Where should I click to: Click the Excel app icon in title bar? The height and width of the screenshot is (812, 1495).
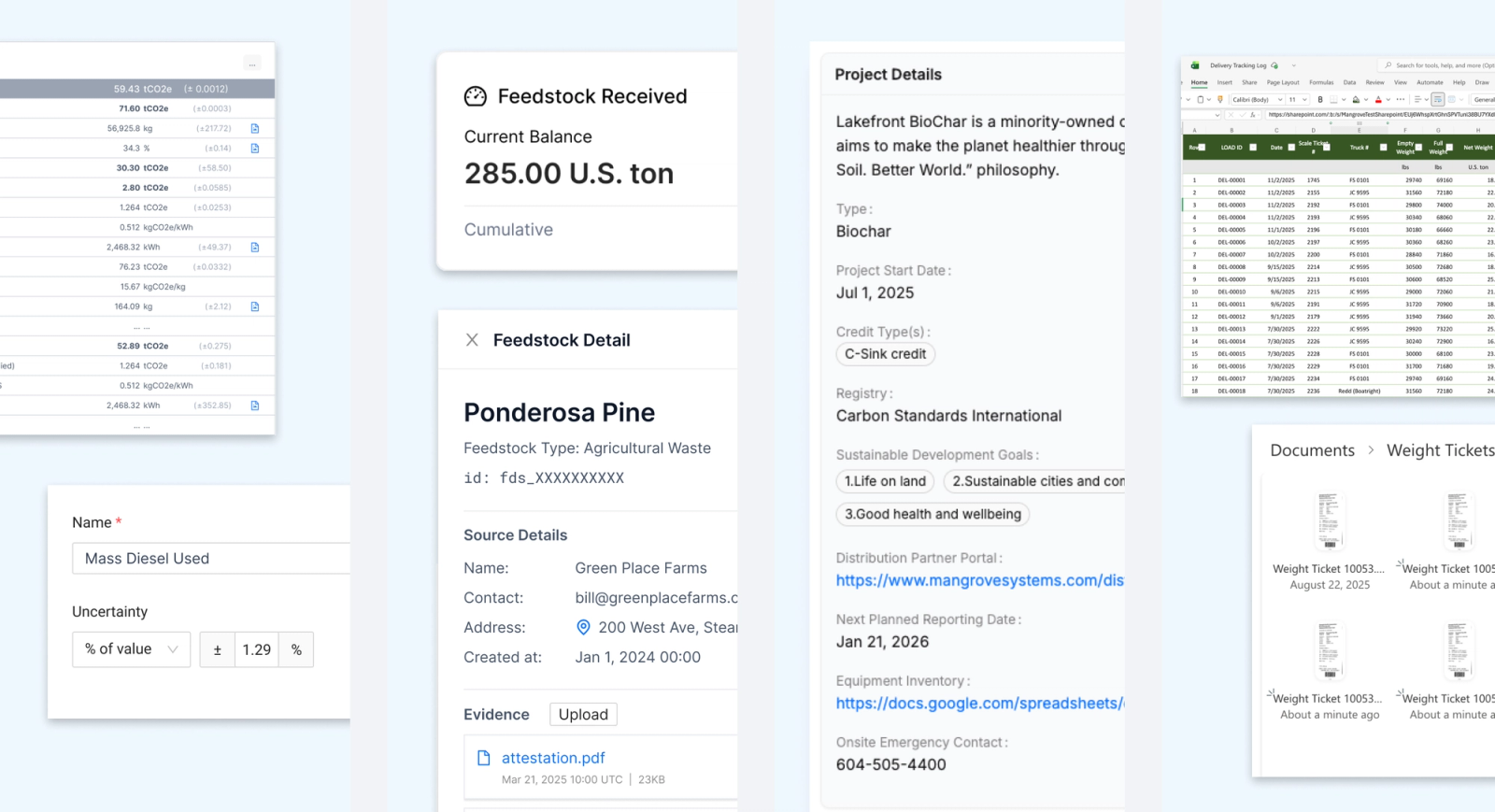point(1195,65)
